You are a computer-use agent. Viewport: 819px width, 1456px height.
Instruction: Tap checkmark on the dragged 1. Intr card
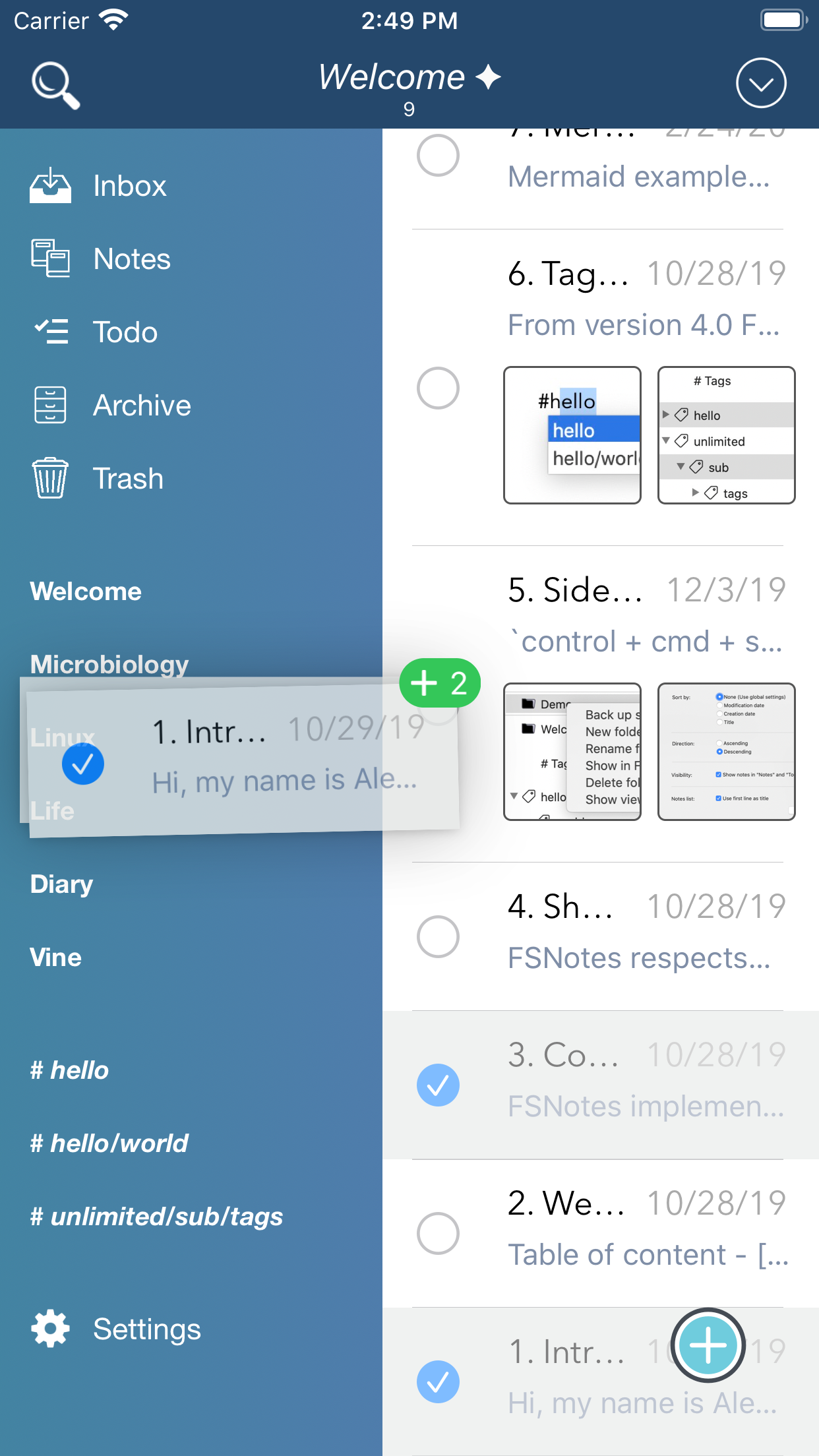pos(83,764)
